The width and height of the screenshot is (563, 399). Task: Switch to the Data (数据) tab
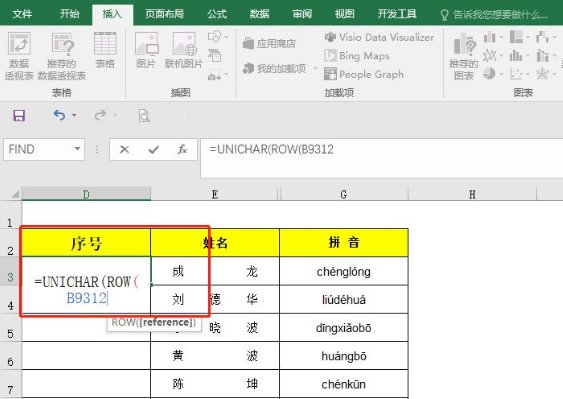coord(259,14)
